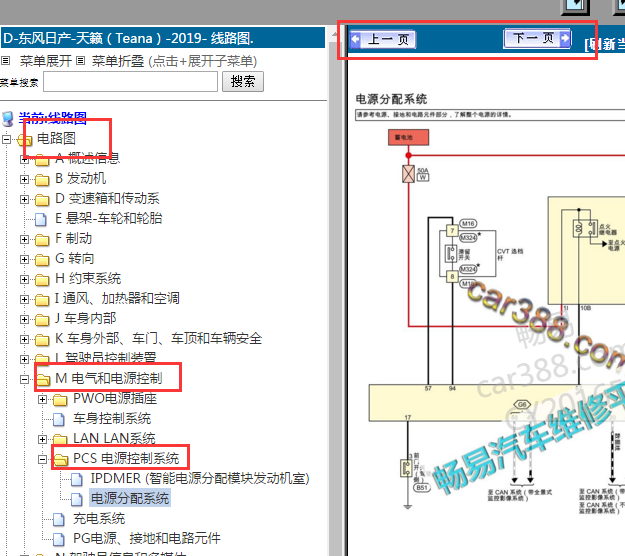Image resolution: width=625 pixels, height=556 pixels.
Task: Select F 制动 in the tree
Action: click(x=73, y=238)
